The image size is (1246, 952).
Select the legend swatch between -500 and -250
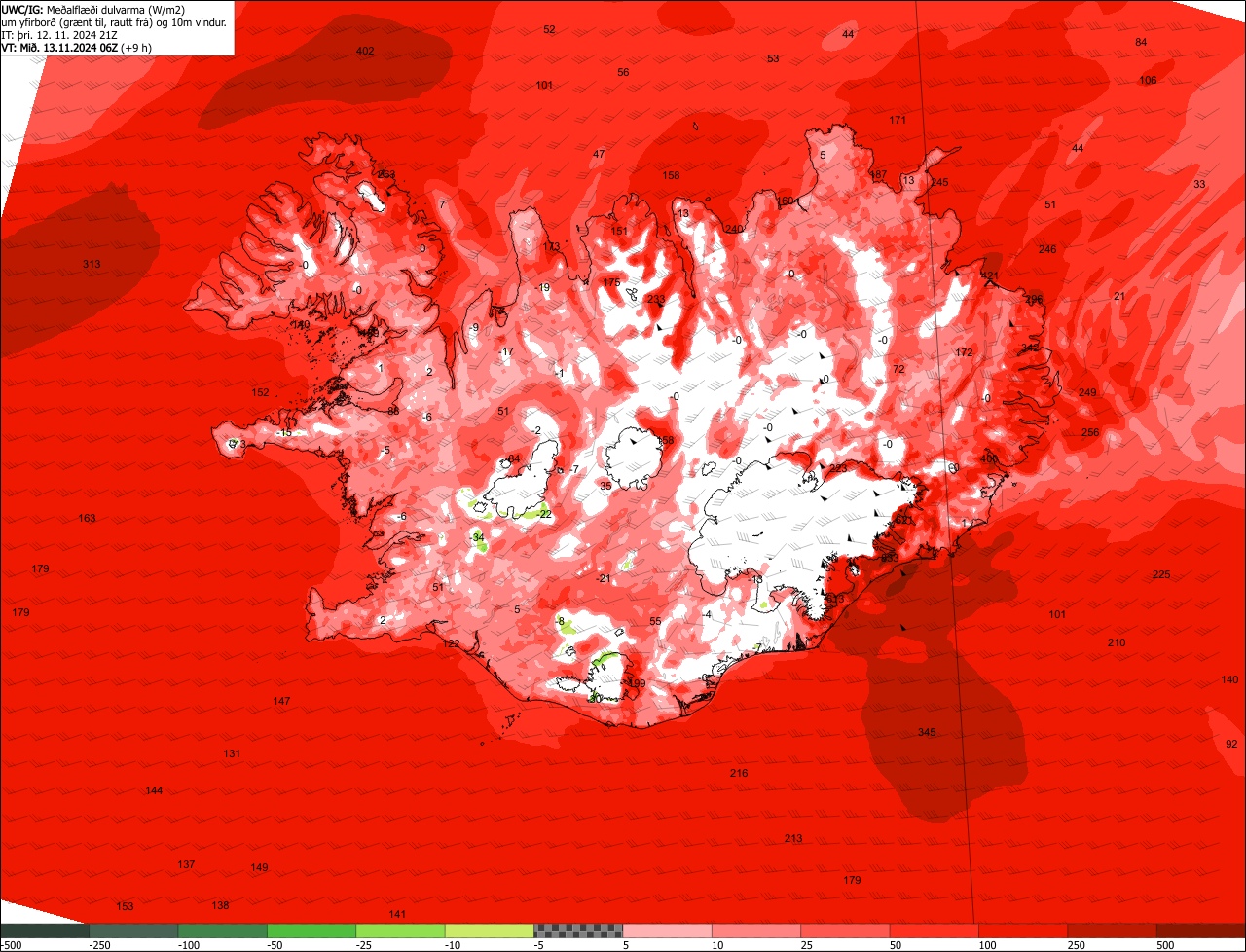pyautogui.click(x=44, y=931)
